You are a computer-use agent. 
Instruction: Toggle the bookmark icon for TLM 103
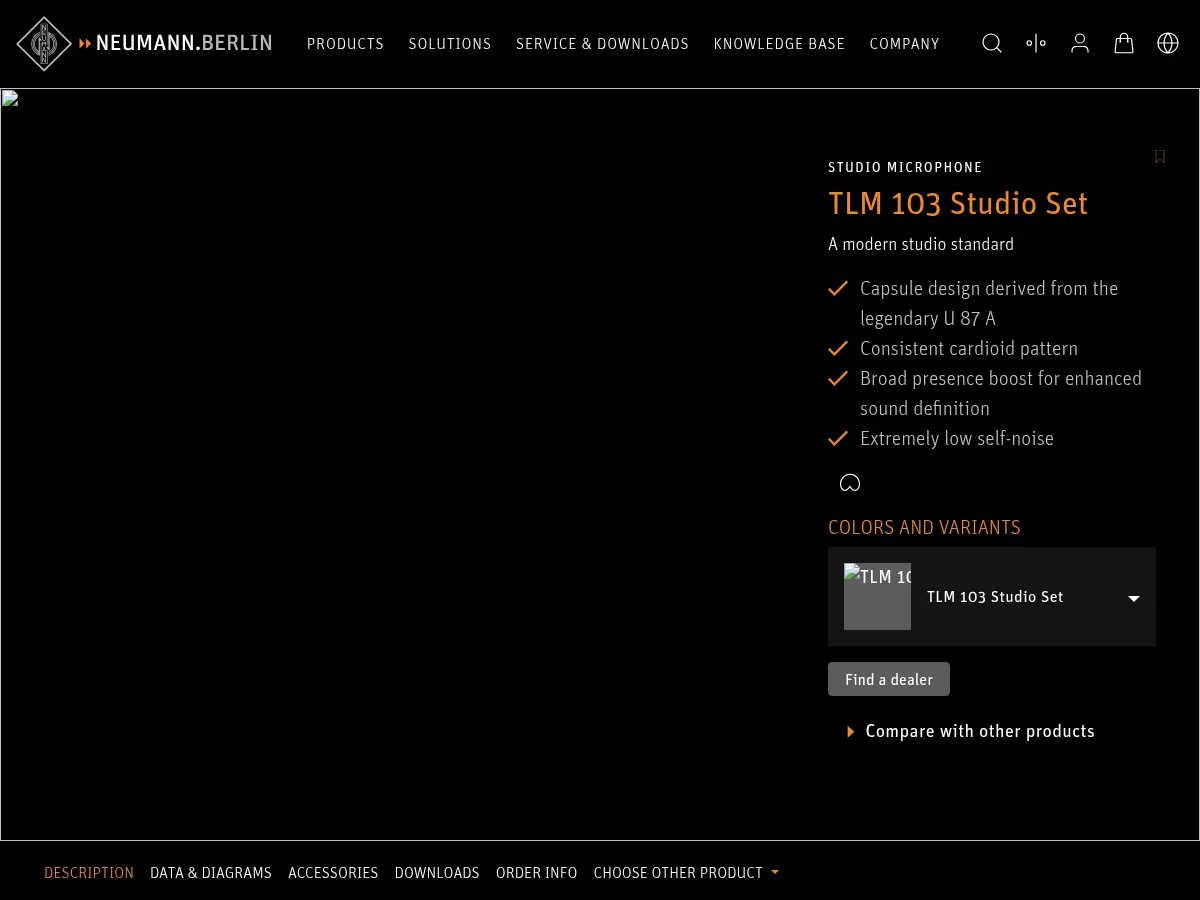(x=1159, y=157)
